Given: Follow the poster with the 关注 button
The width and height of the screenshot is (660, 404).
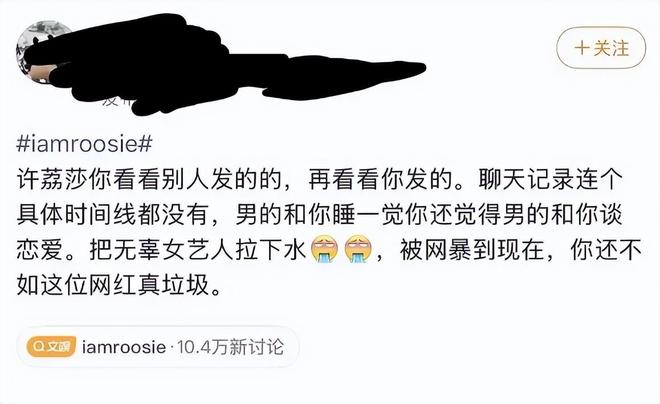Looking at the screenshot, I should (601, 48).
